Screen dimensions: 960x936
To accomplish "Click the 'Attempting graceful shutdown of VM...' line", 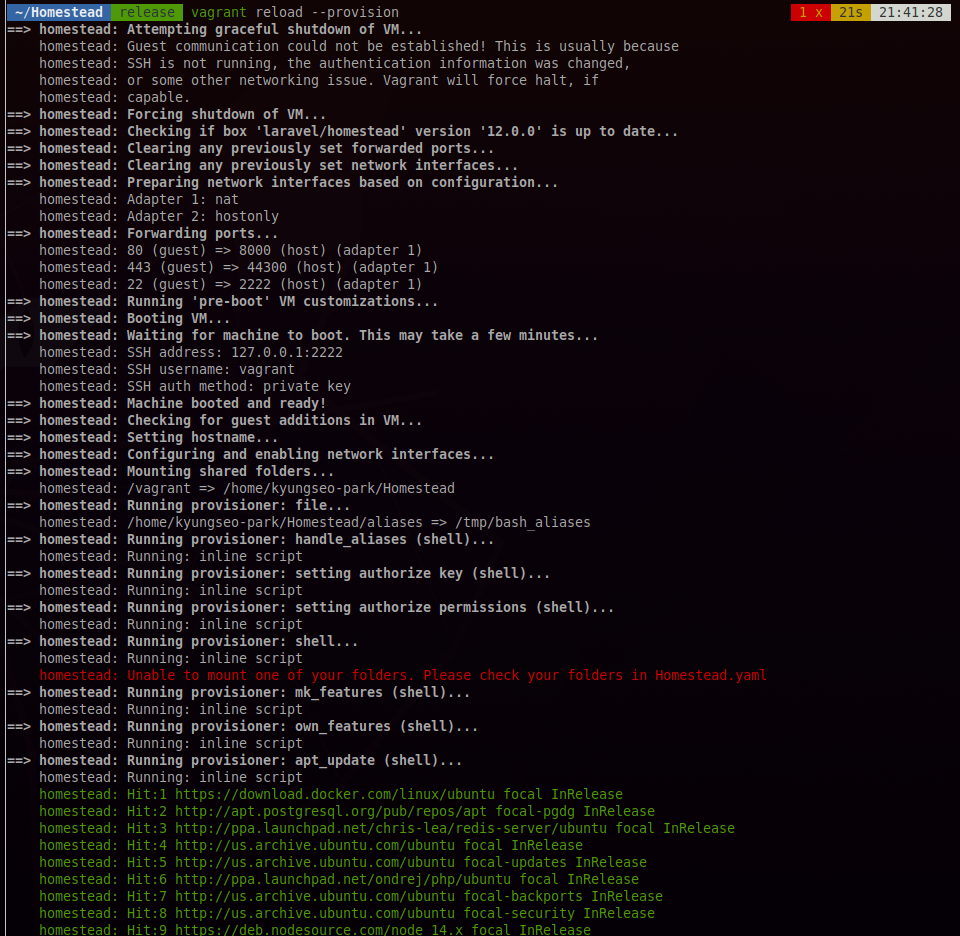I will [x=214, y=29].
